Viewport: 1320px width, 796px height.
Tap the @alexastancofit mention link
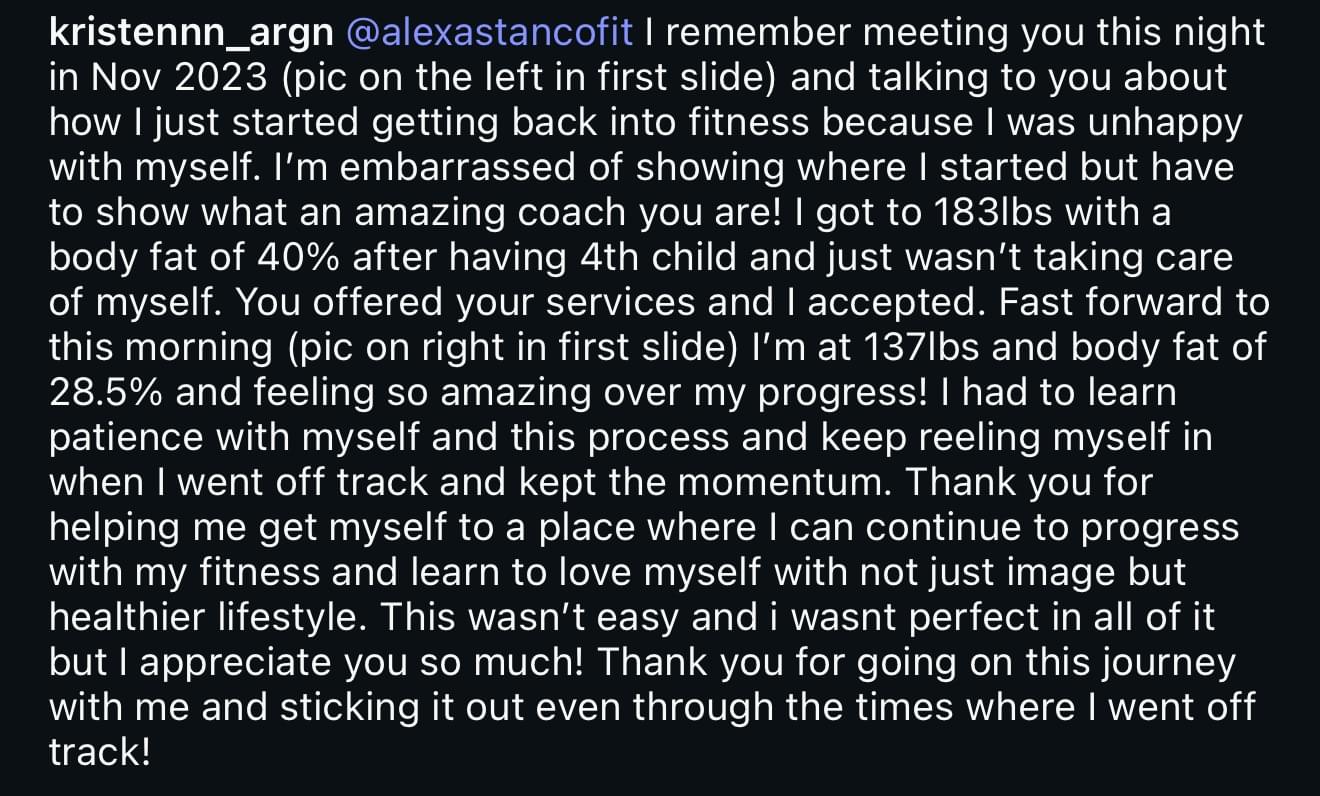(x=488, y=33)
